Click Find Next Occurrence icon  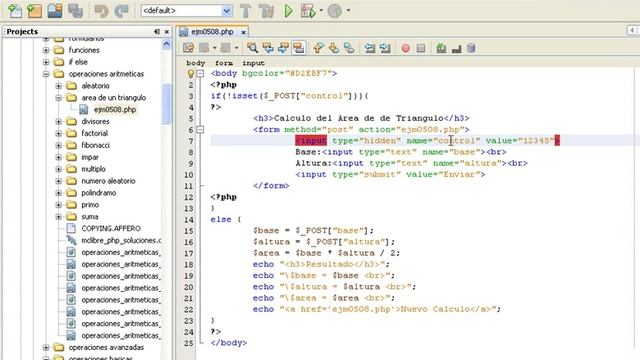point(283,48)
